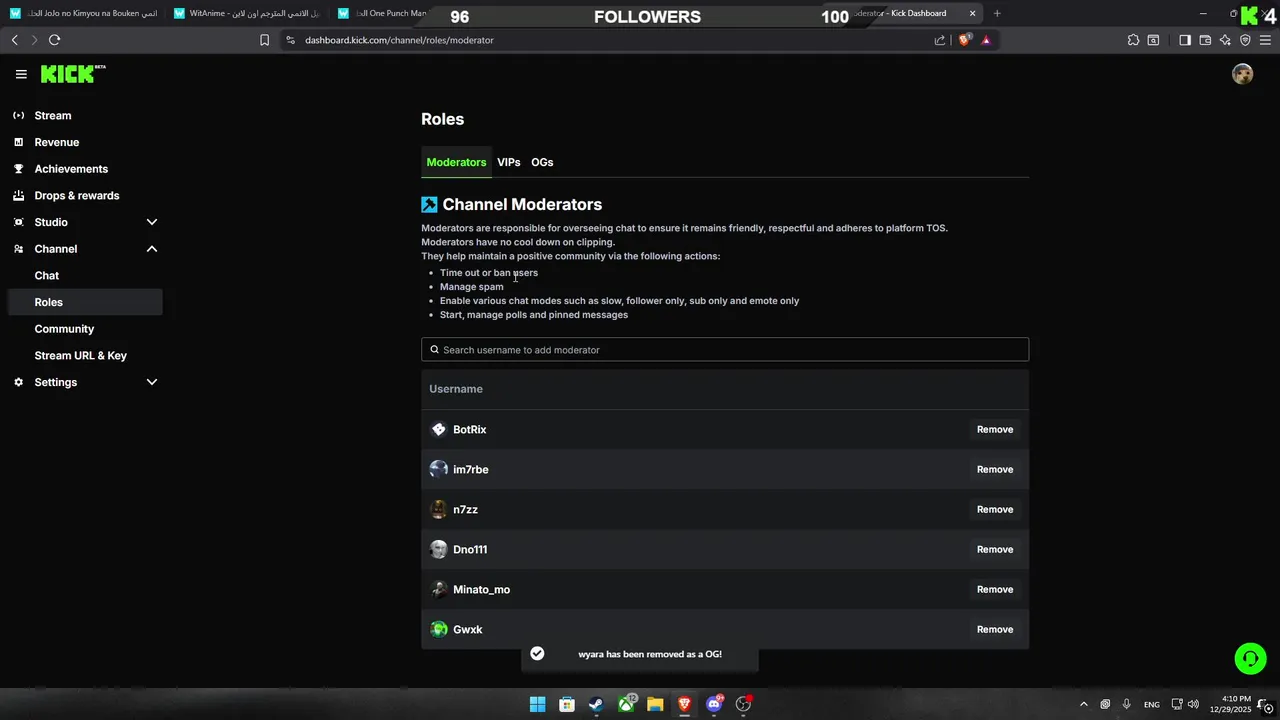
Task: Click the n7zz avatar icon
Action: (x=438, y=509)
